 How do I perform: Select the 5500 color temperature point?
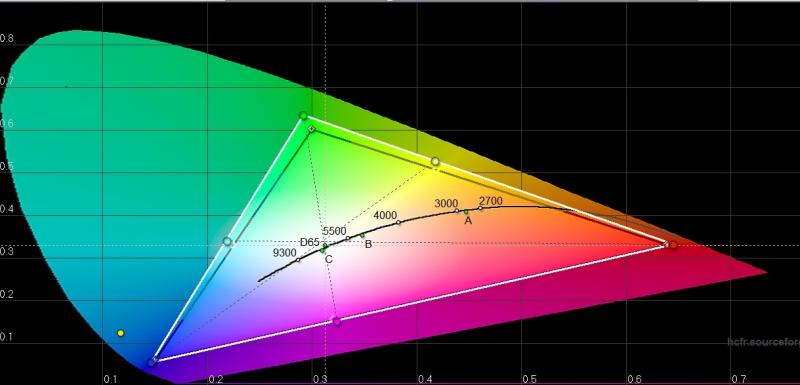click(x=348, y=239)
